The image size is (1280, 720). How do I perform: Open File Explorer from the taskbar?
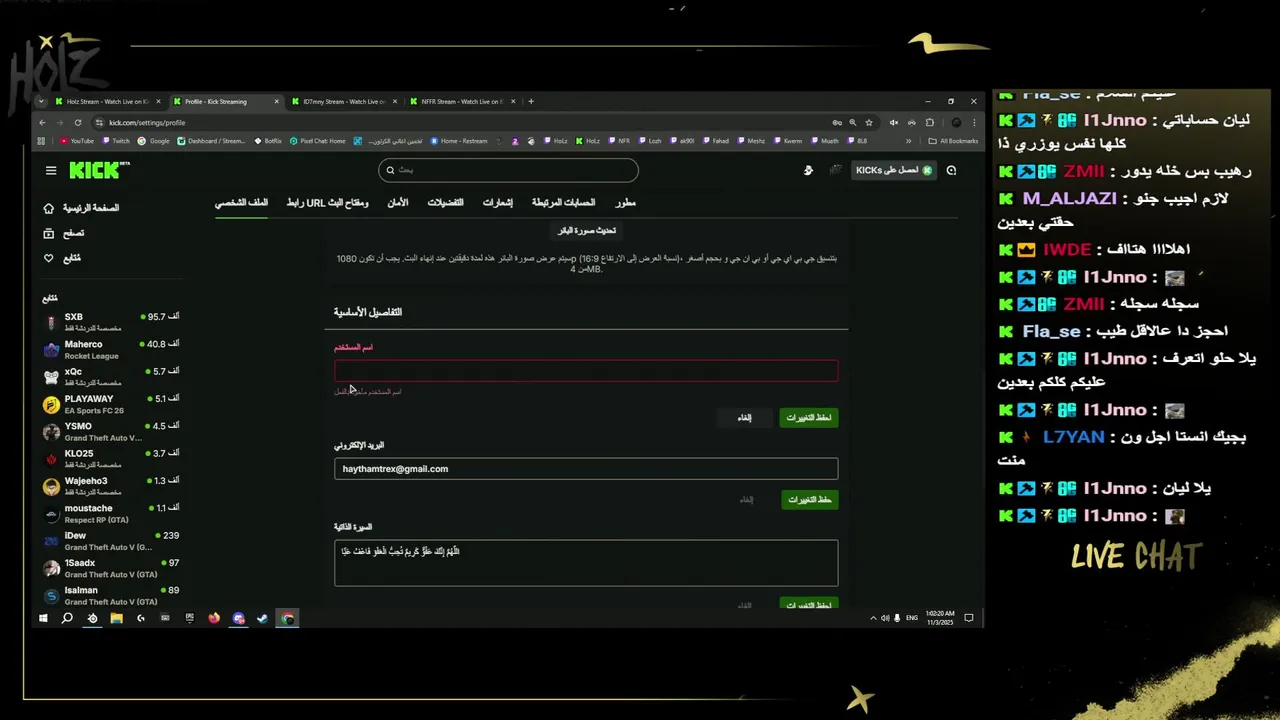tap(116, 618)
